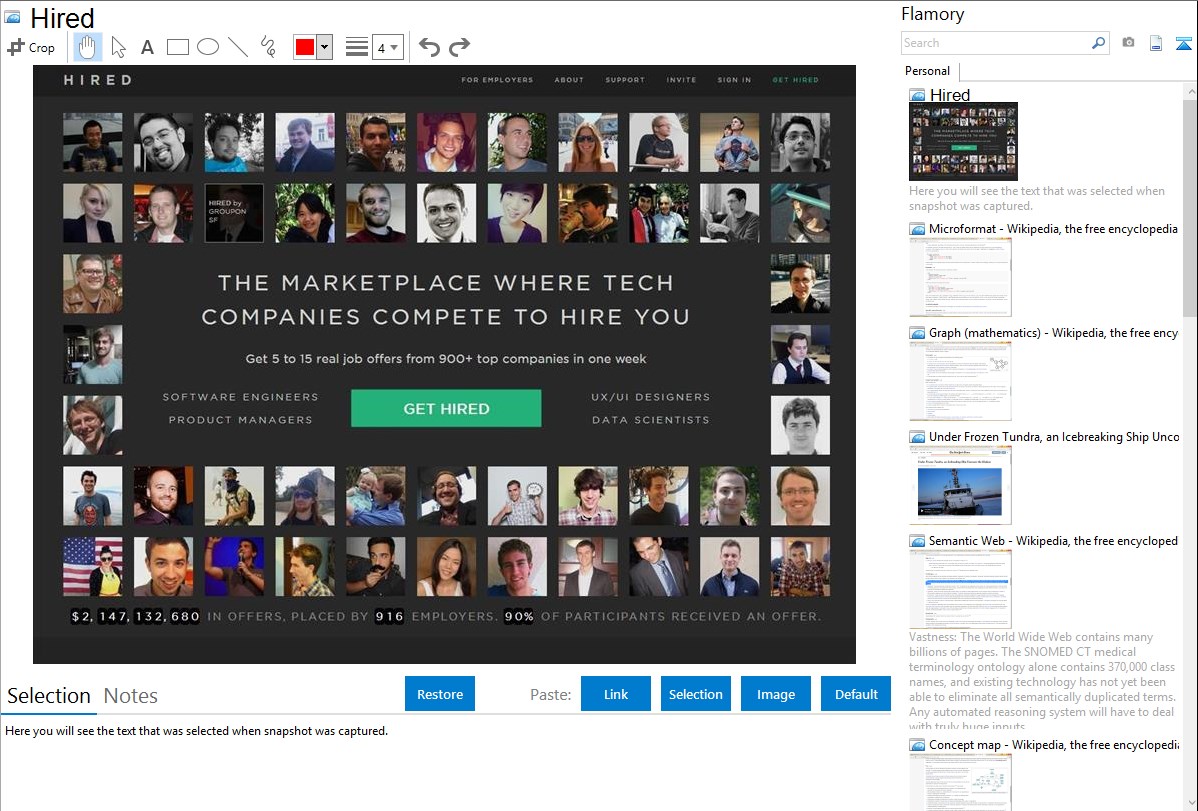Click SUPPORT in the snapshot nav
The height and width of the screenshot is (811, 1198).
(x=625, y=79)
